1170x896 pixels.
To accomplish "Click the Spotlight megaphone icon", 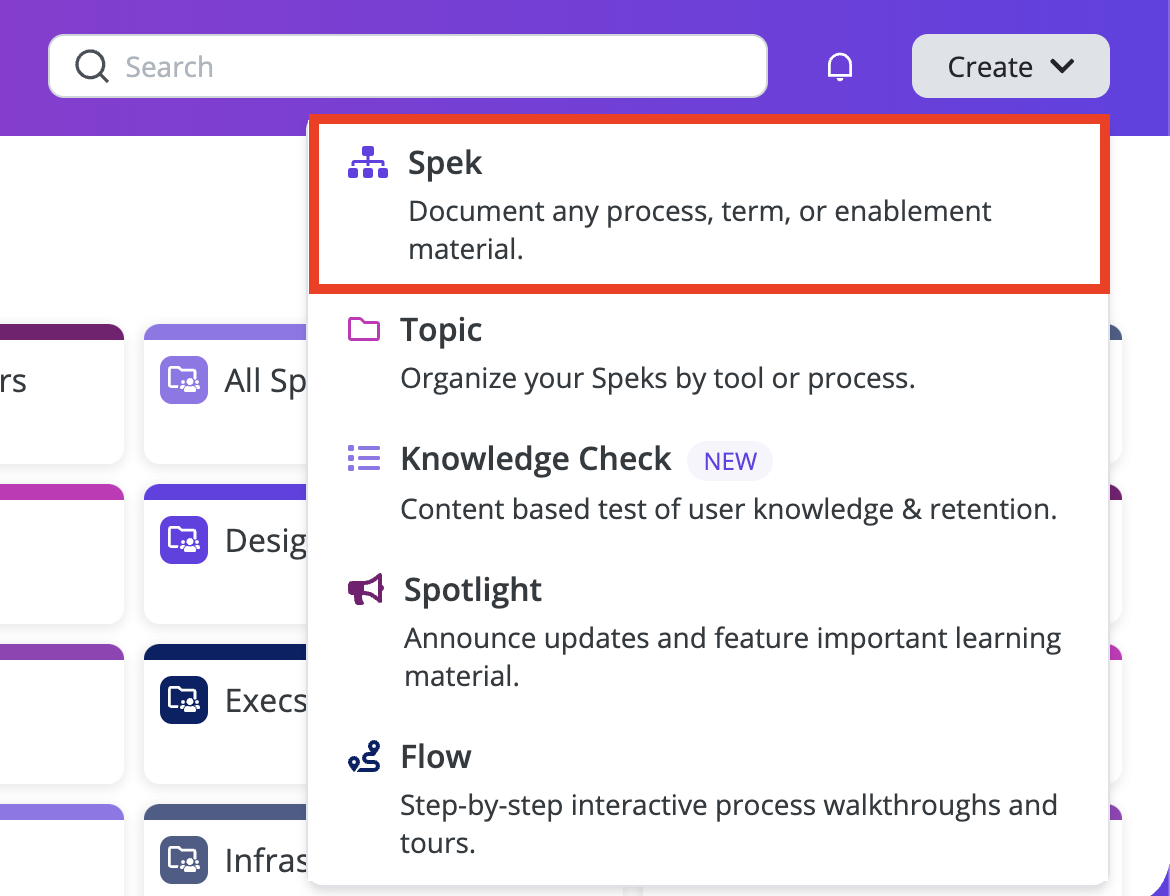I will click(x=364, y=589).
